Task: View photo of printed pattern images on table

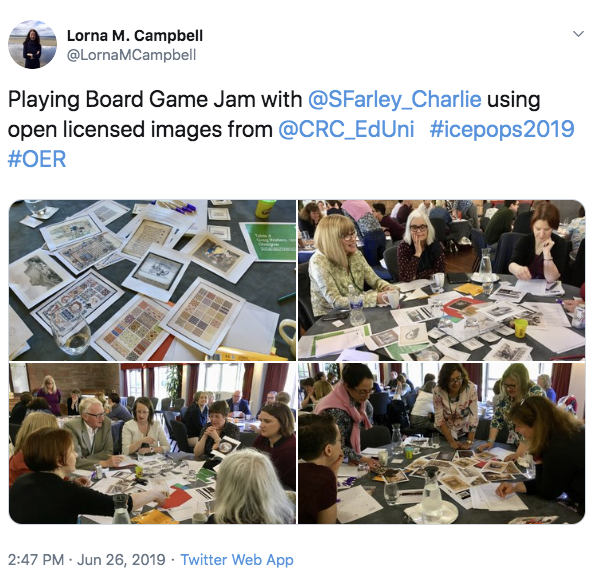Action: [152, 280]
